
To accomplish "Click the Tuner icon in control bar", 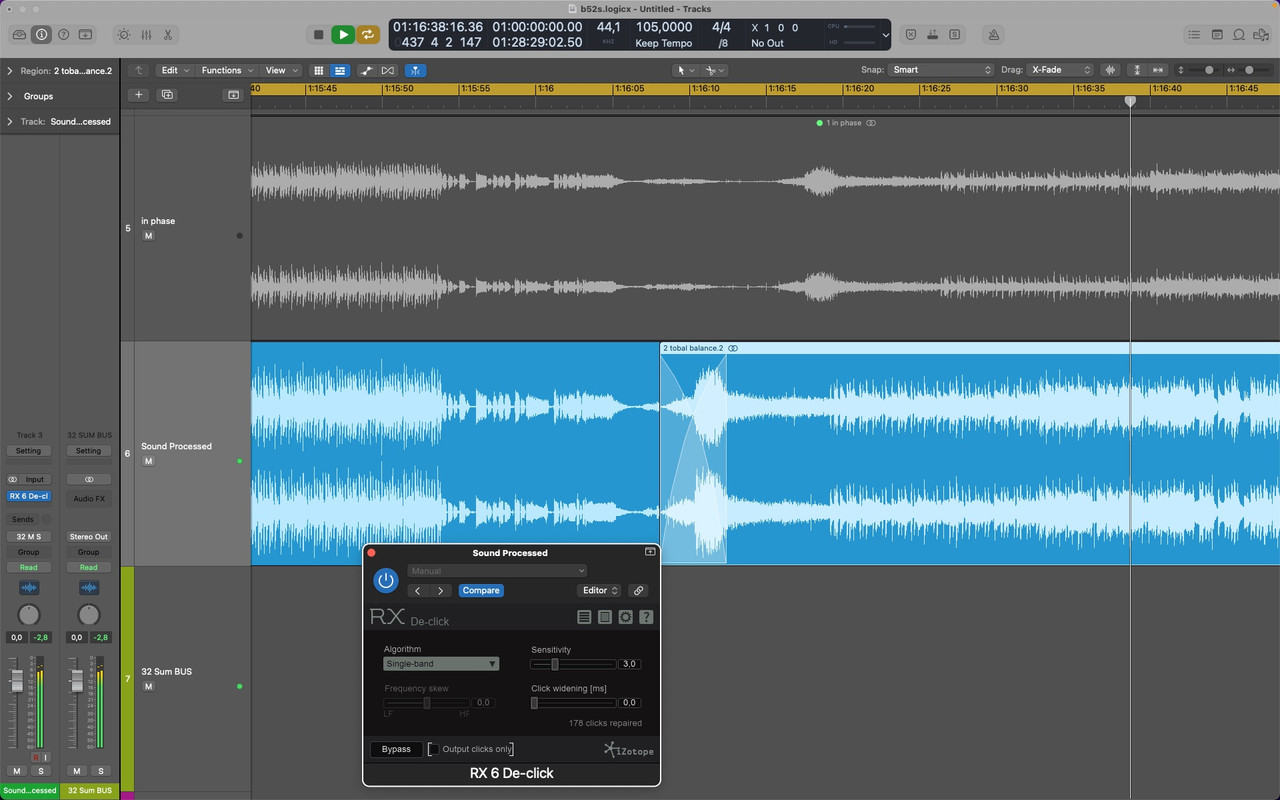I will pos(933,34).
